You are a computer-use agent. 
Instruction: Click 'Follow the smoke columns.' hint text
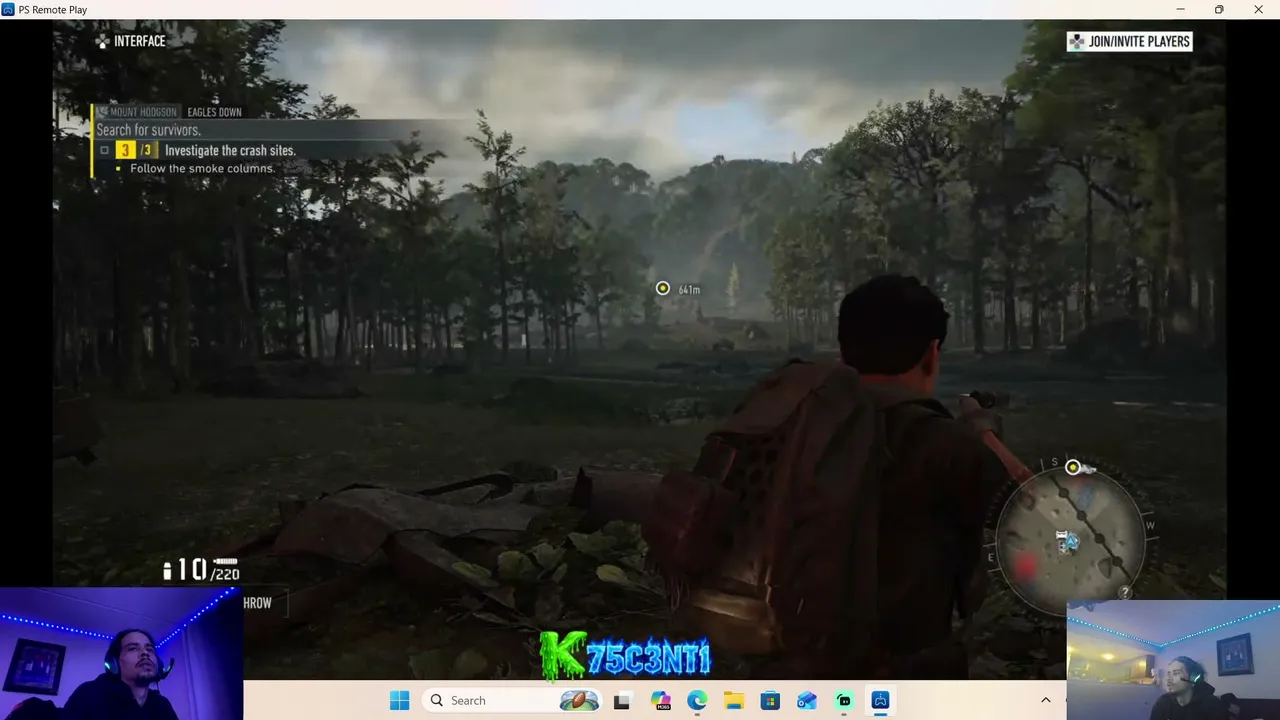coord(202,168)
